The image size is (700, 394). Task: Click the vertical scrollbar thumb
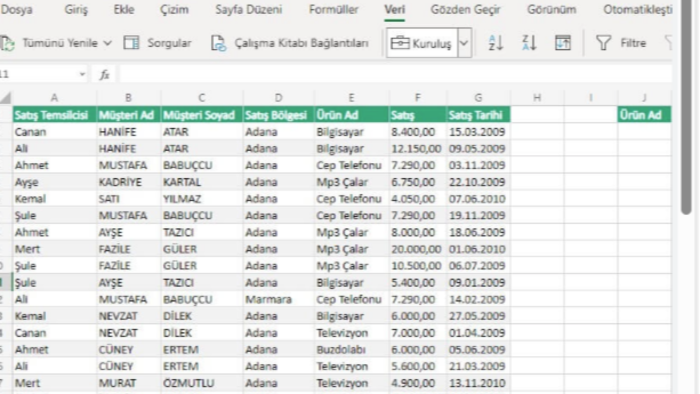coord(686,107)
